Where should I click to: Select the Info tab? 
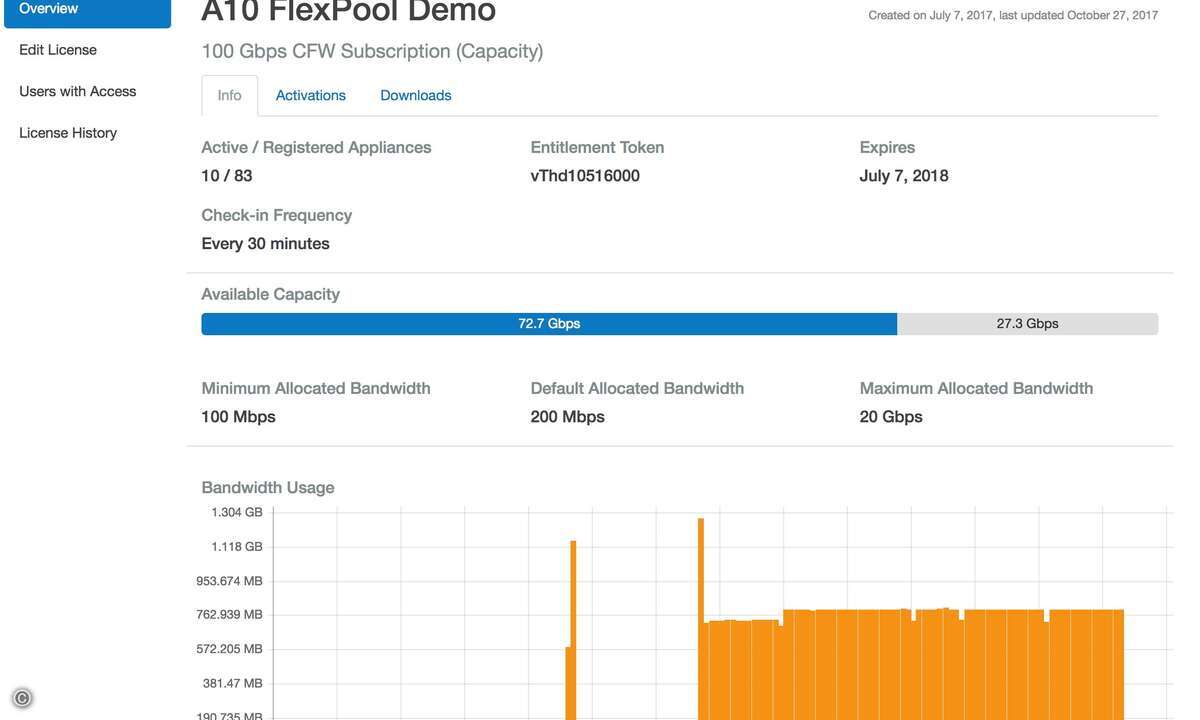229,95
